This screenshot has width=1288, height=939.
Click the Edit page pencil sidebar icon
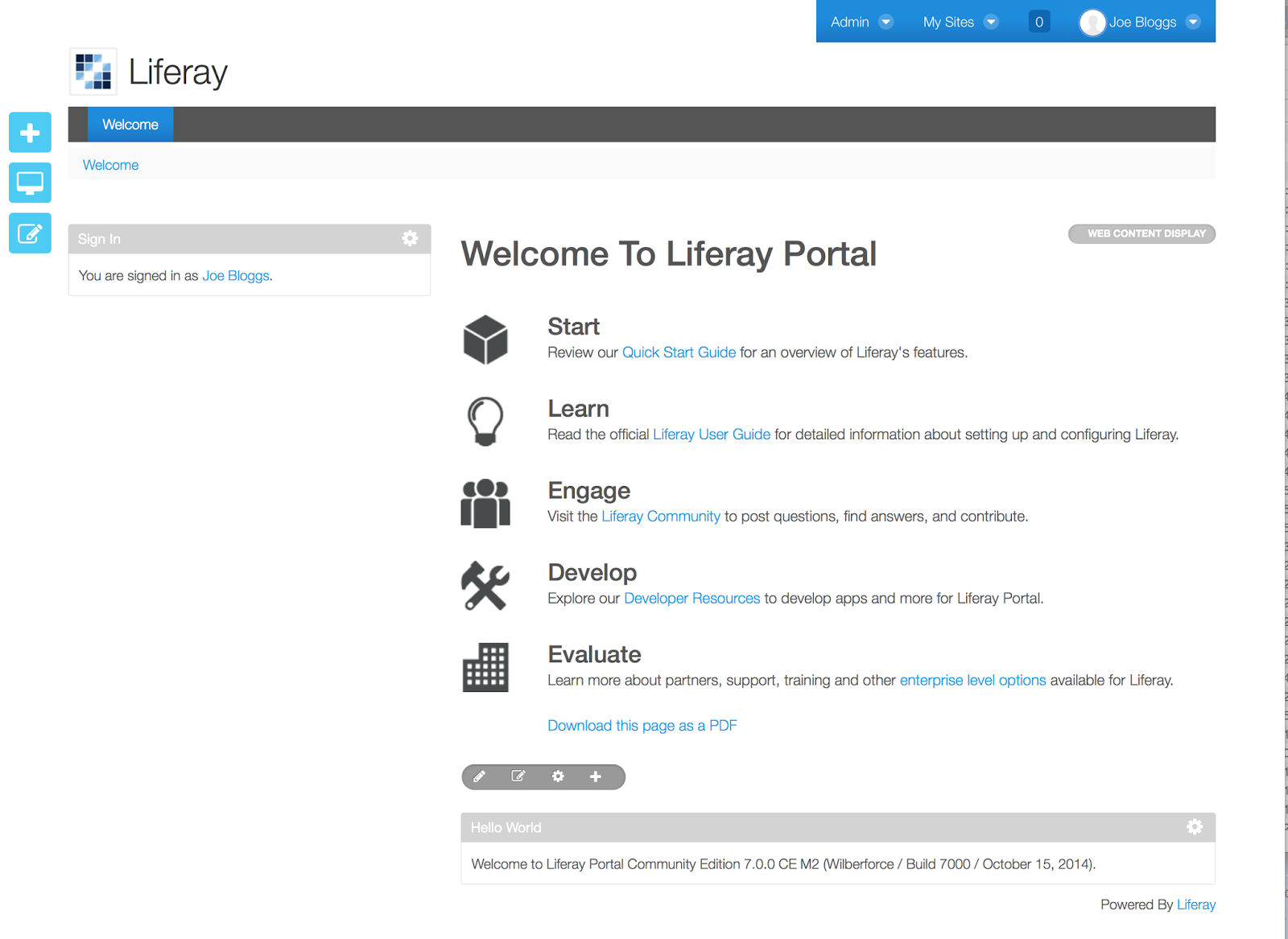pos(30,233)
